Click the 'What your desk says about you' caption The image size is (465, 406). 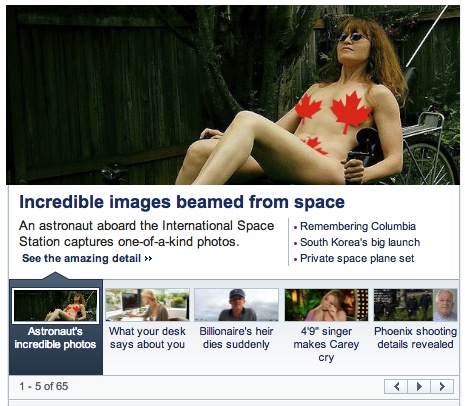point(147,338)
